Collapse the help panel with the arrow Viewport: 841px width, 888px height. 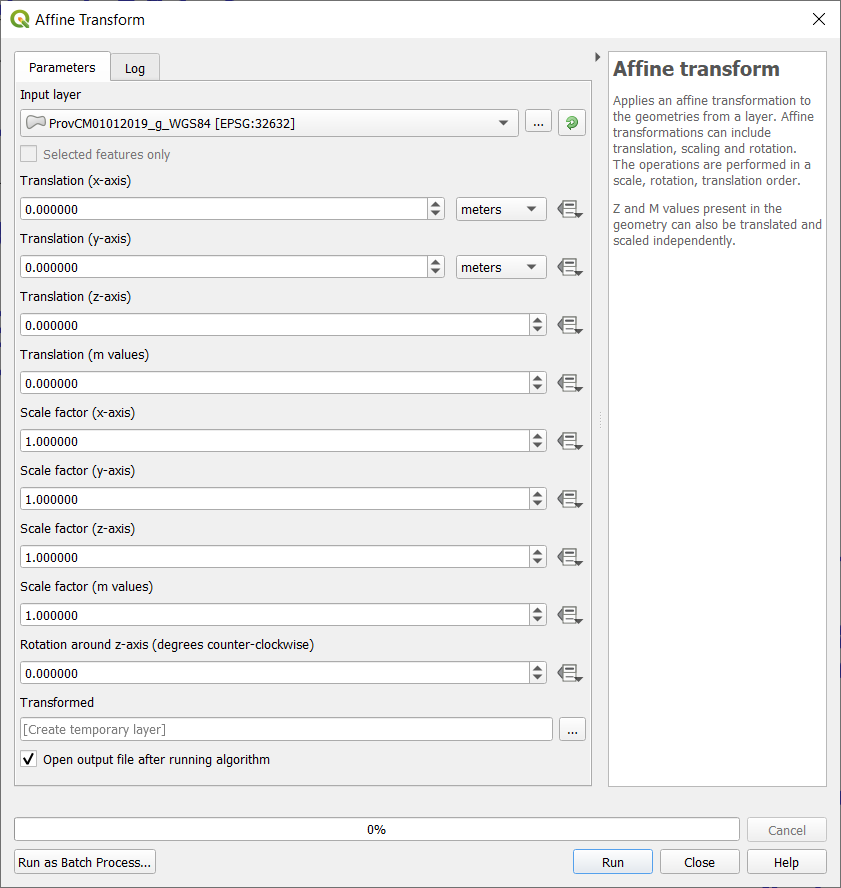click(x=597, y=57)
